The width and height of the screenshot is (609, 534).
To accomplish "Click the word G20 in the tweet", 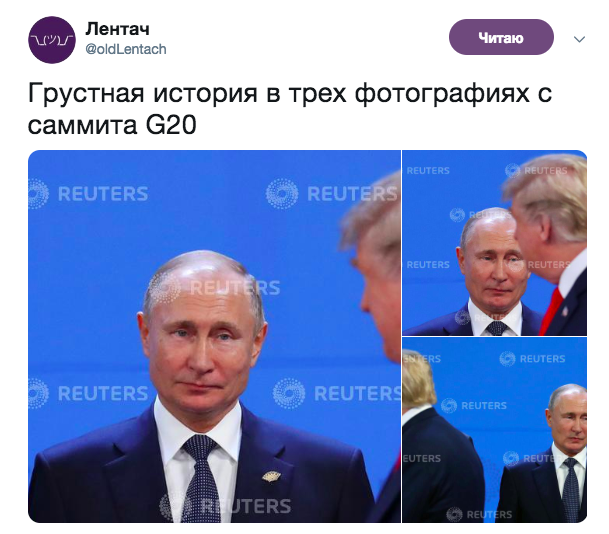I will [x=171, y=125].
